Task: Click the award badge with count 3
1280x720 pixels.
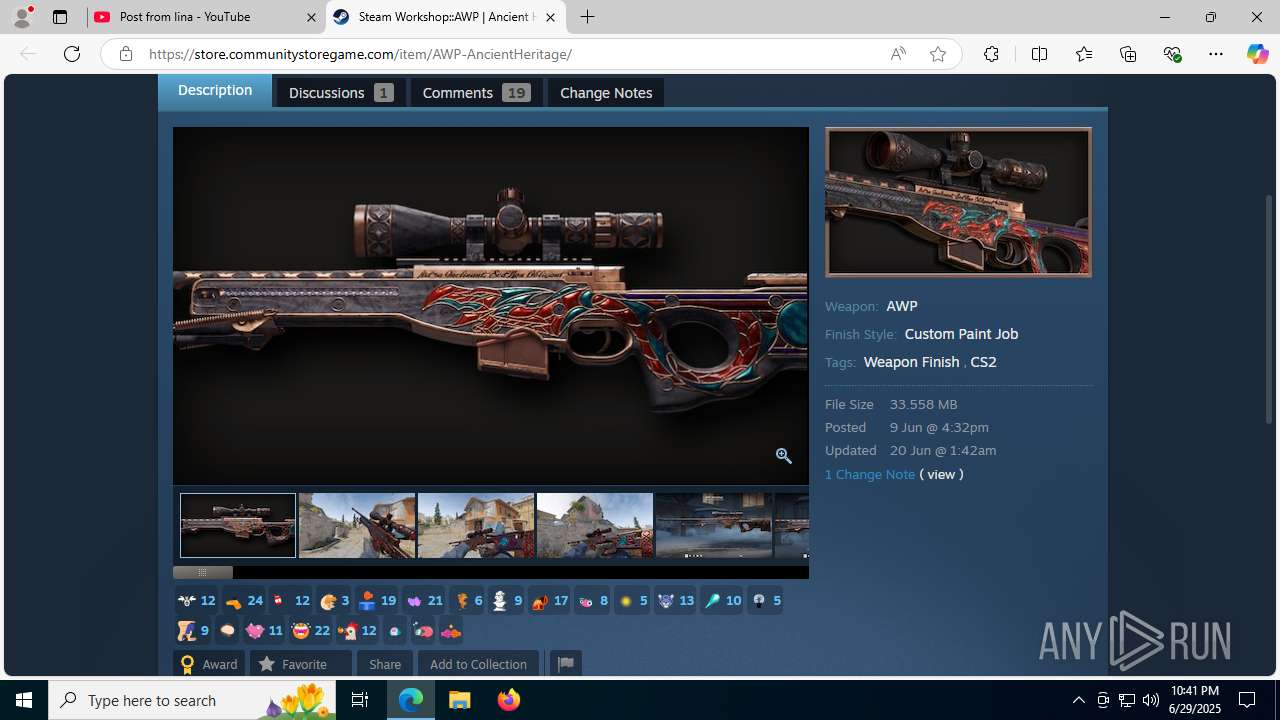Action: [334, 601]
